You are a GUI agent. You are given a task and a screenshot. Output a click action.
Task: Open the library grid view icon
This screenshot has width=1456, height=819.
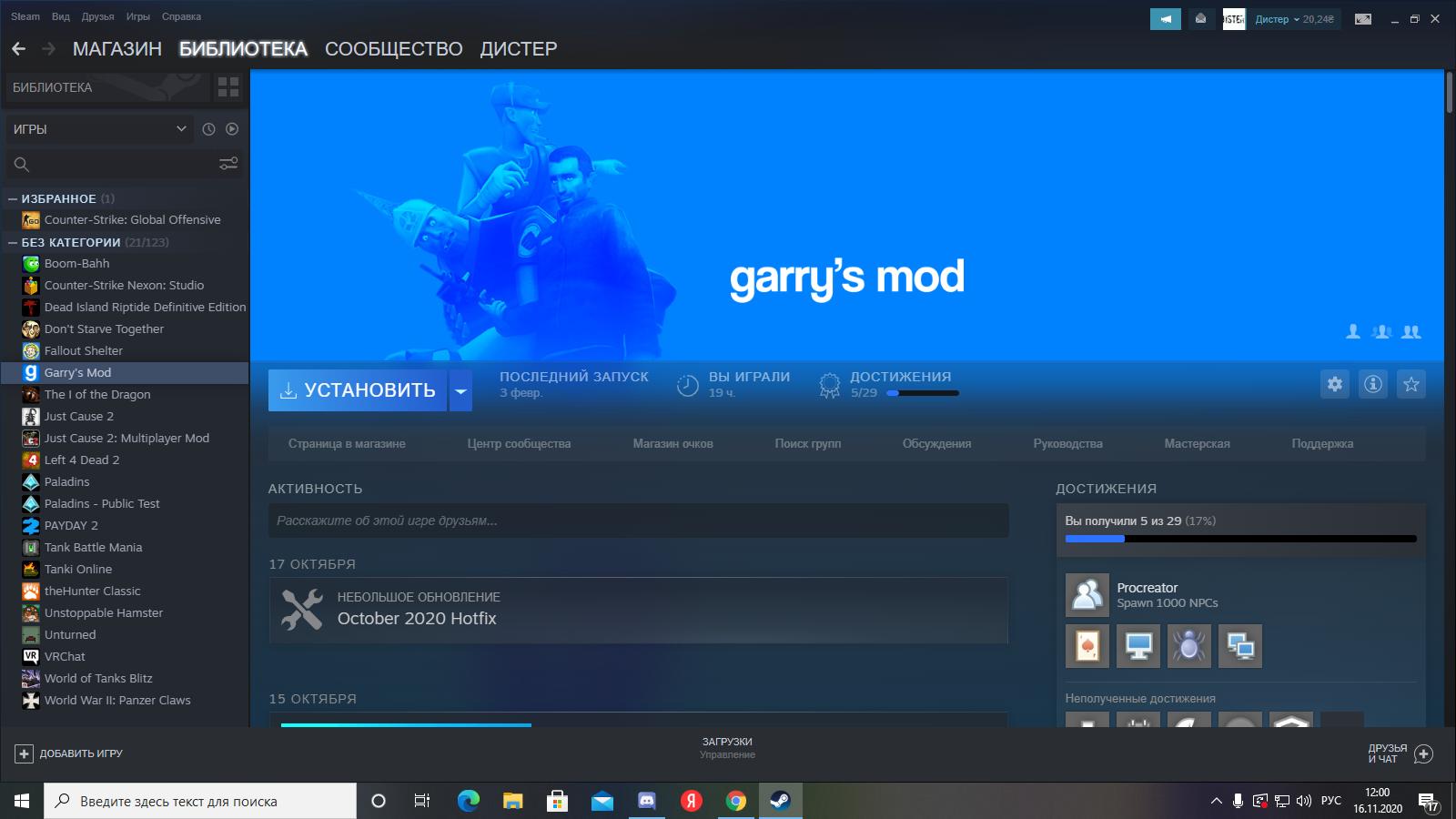coord(228,87)
